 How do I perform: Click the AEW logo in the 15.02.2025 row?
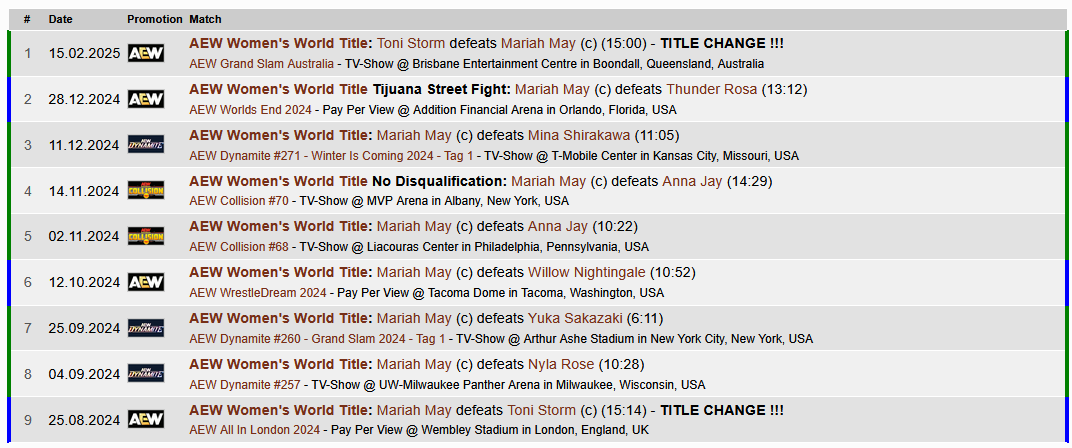click(146, 53)
